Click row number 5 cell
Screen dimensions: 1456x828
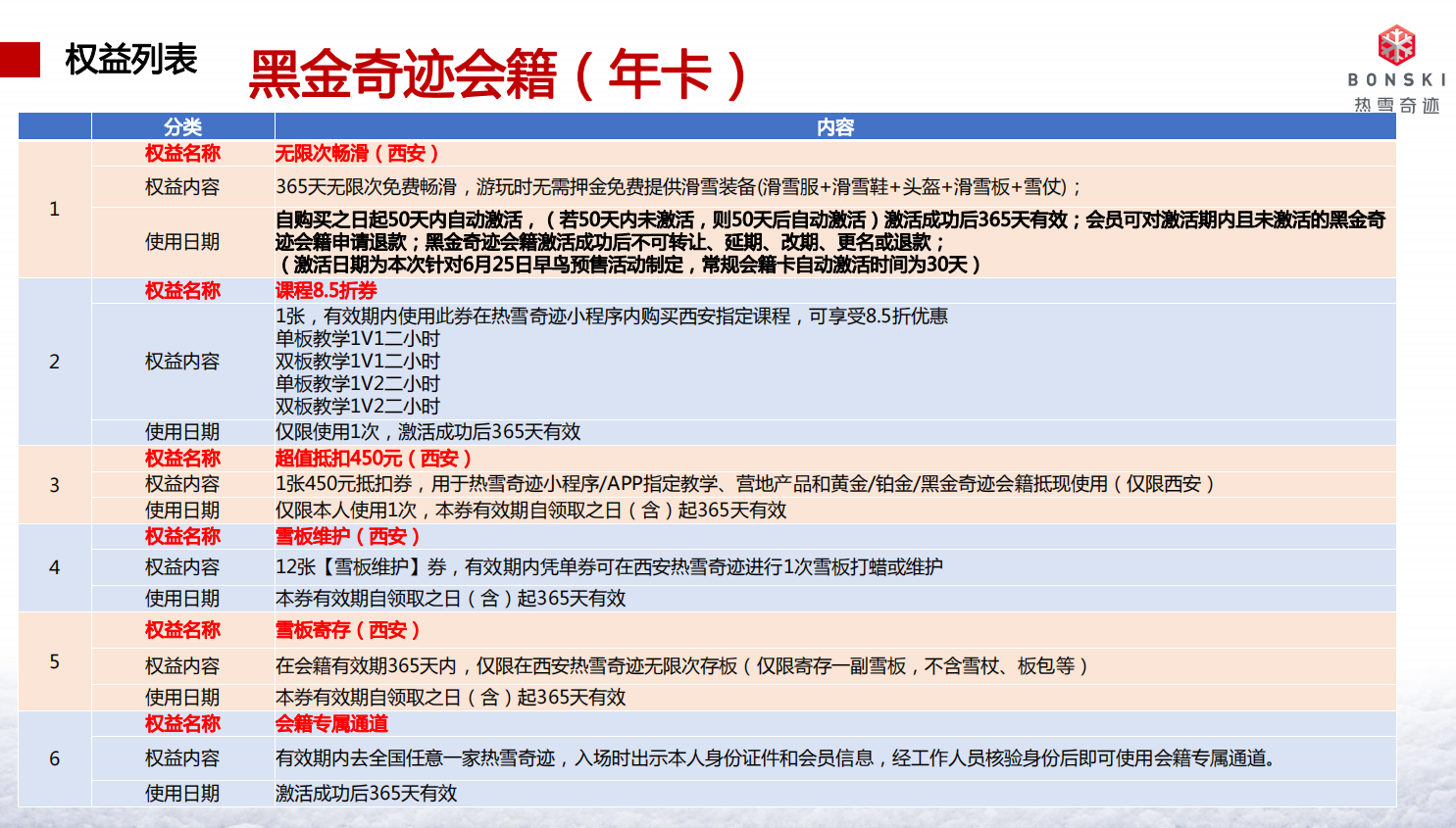[x=55, y=661]
